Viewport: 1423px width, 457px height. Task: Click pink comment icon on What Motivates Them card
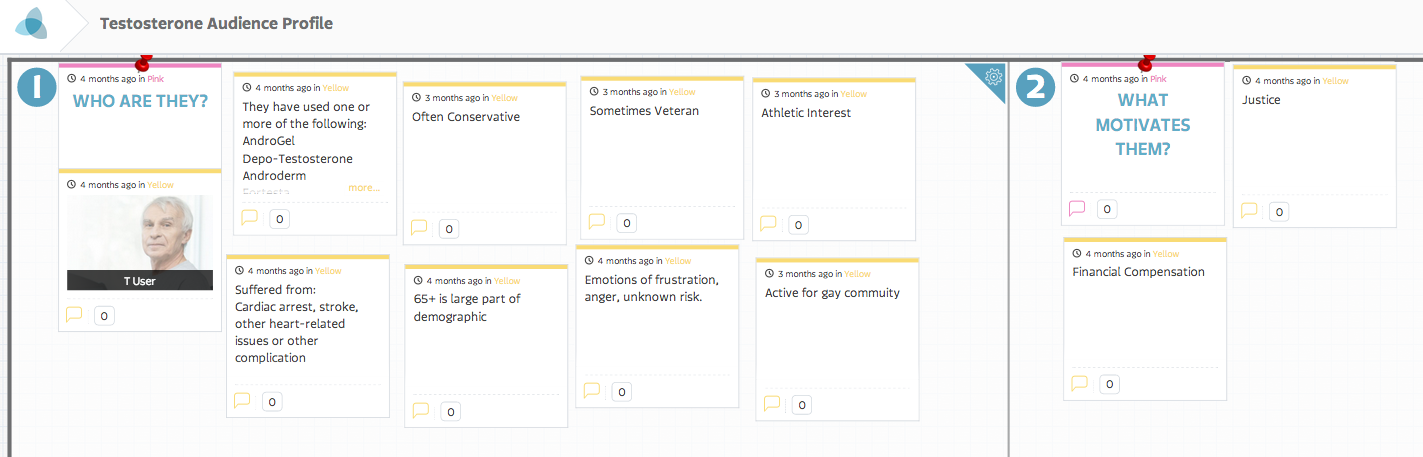(x=1077, y=208)
